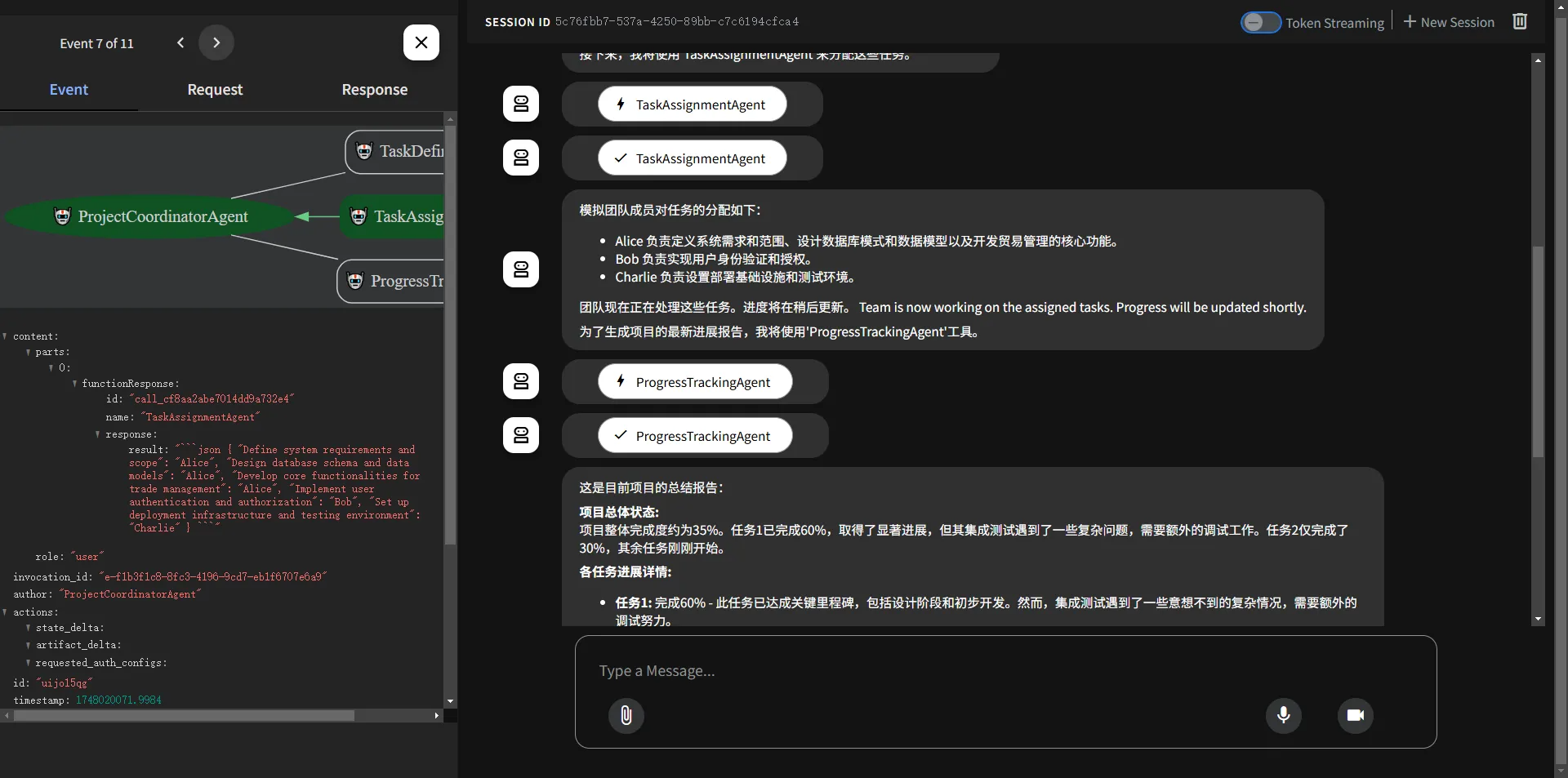Screen dimensions: 1568x778
Task: Click the invocation_id value
Action: (x=213, y=577)
